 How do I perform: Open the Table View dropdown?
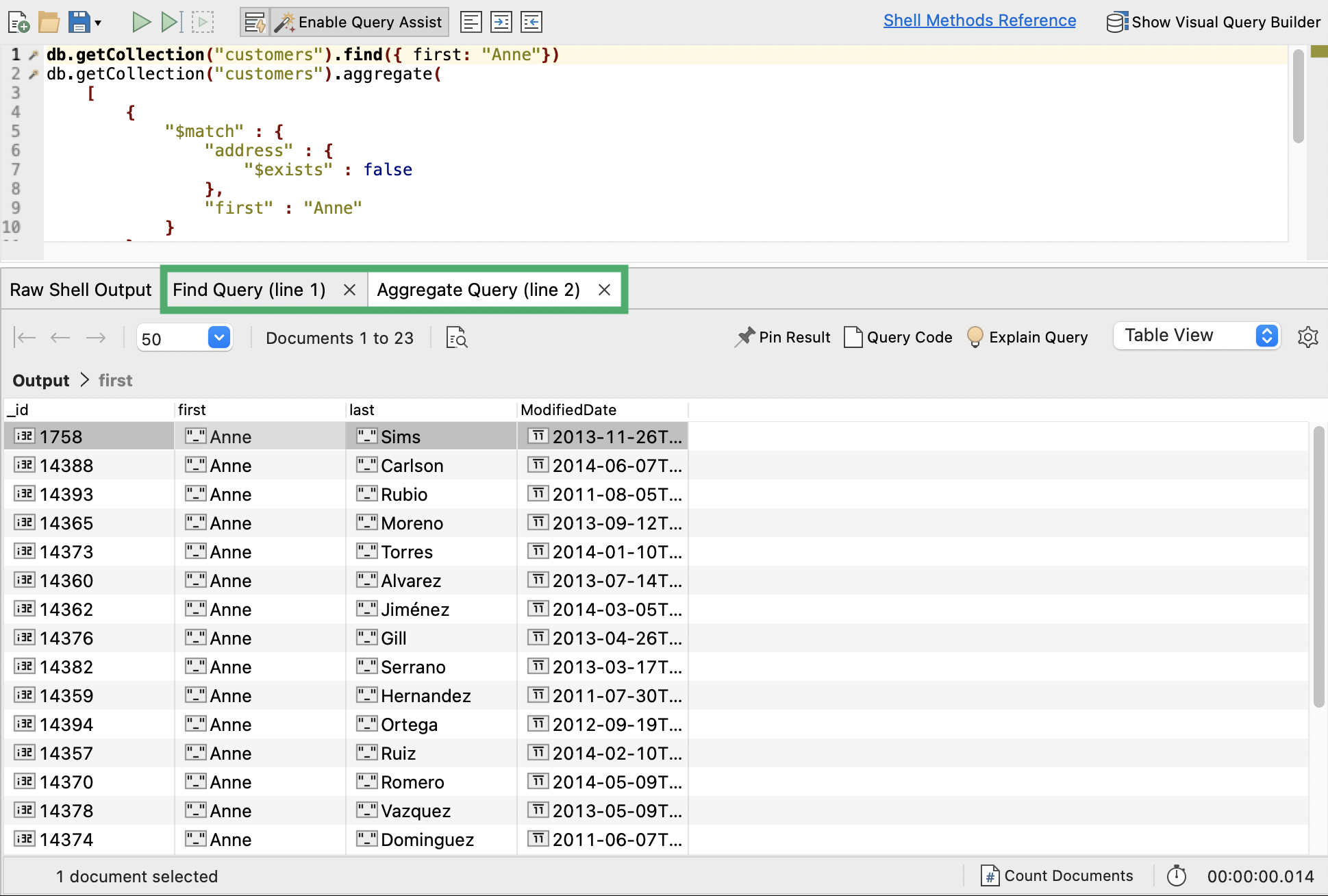tap(1197, 336)
